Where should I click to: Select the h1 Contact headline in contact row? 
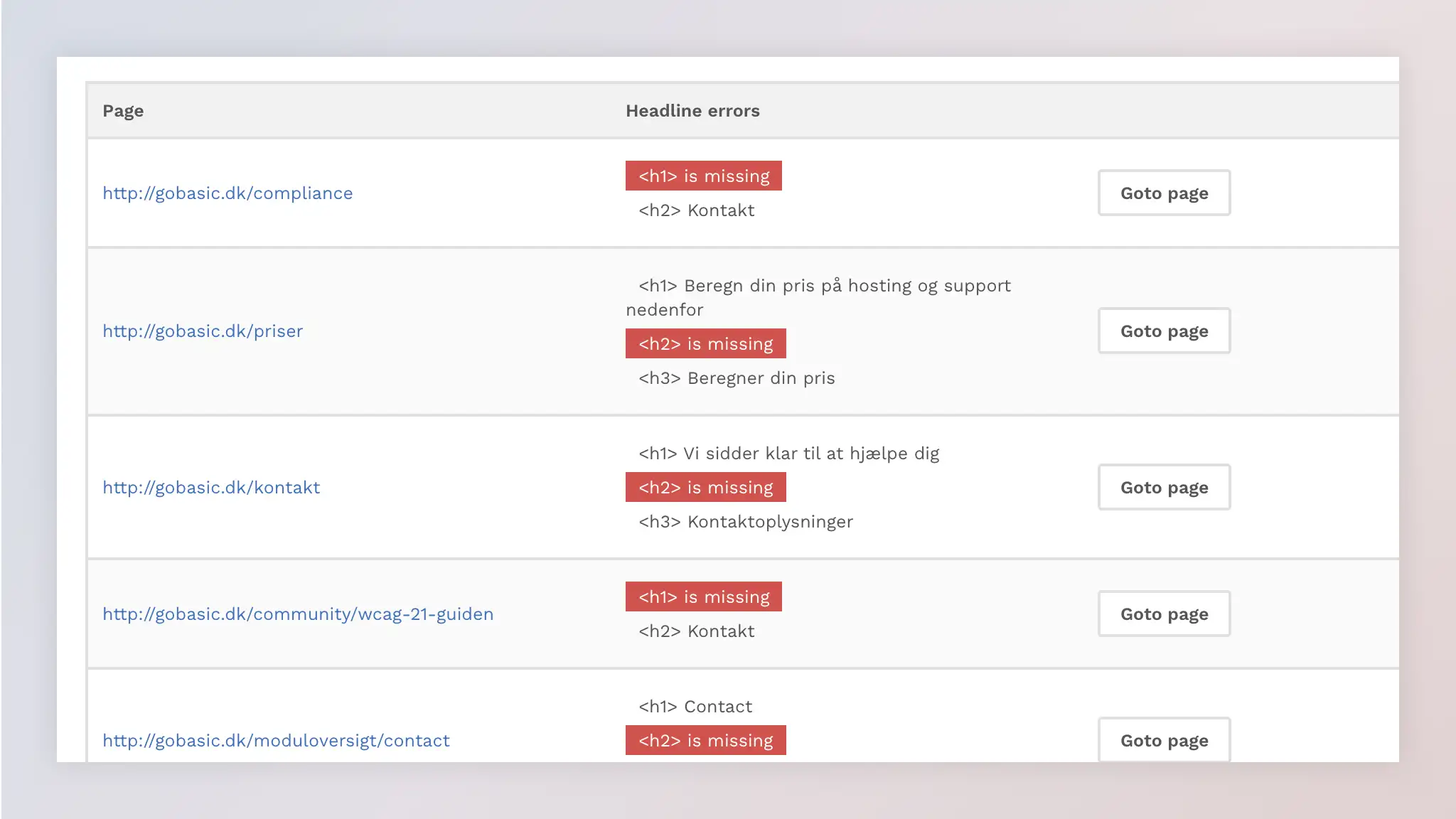[695, 706]
